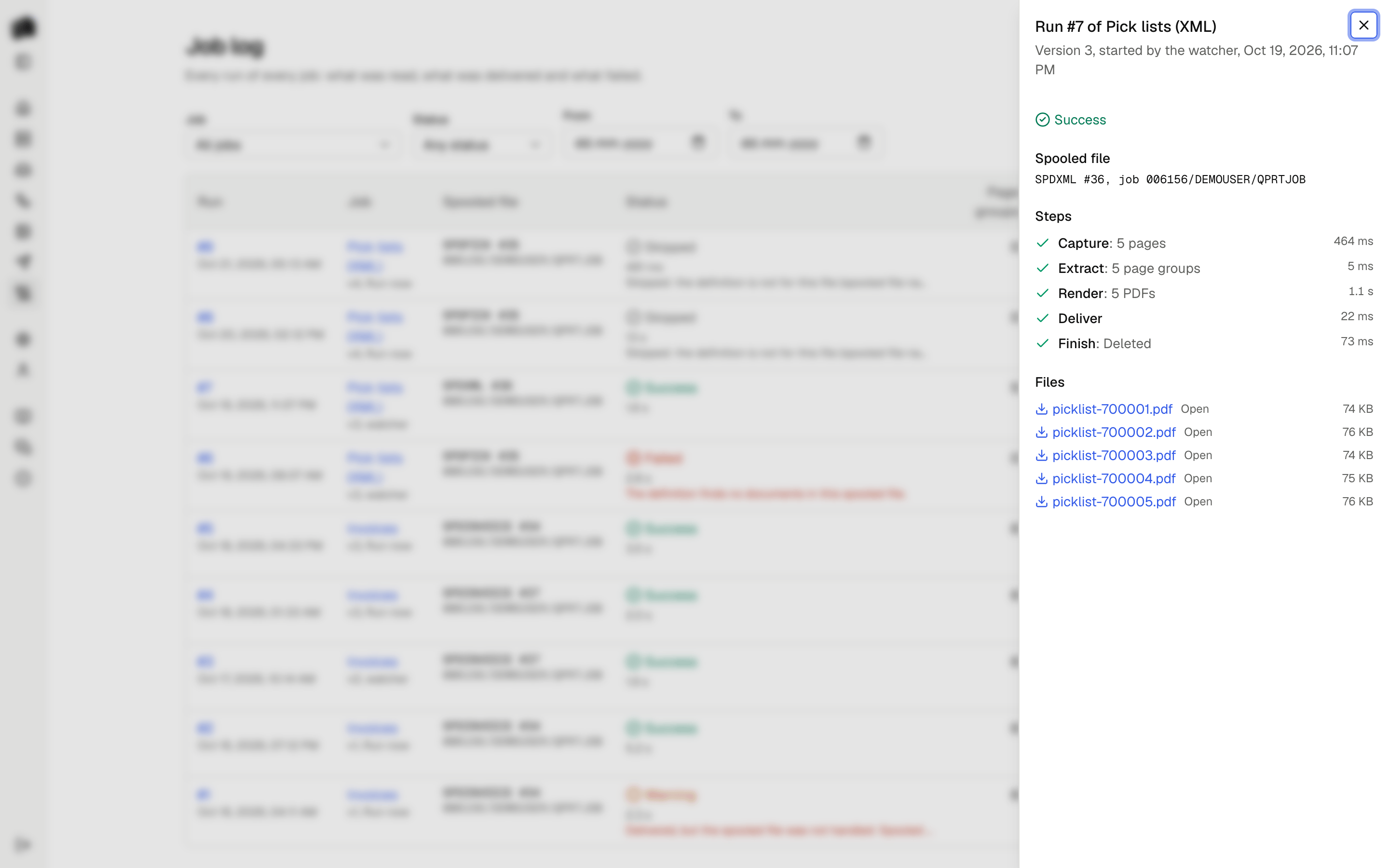Open picklist-700002.pdf with its Open link

(x=1198, y=432)
